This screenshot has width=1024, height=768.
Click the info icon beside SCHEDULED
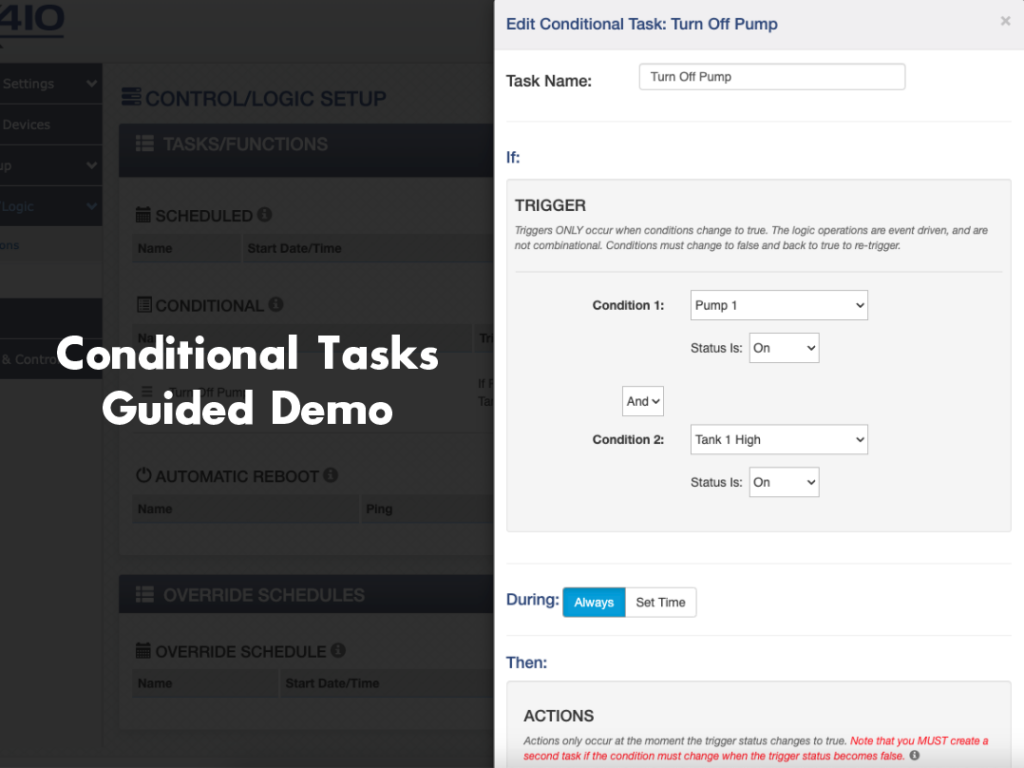click(264, 214)
